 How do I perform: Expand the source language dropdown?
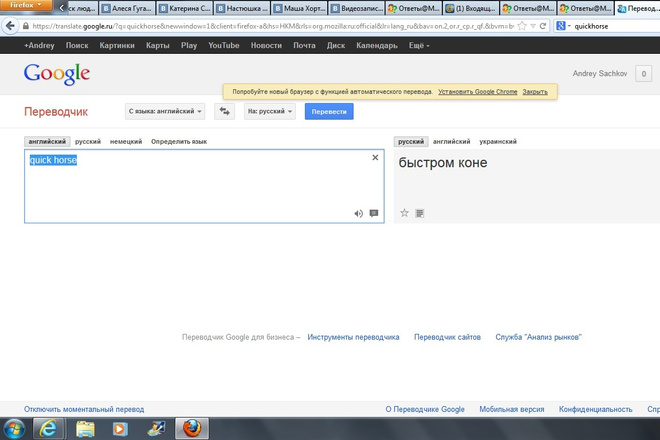[165, 112]
